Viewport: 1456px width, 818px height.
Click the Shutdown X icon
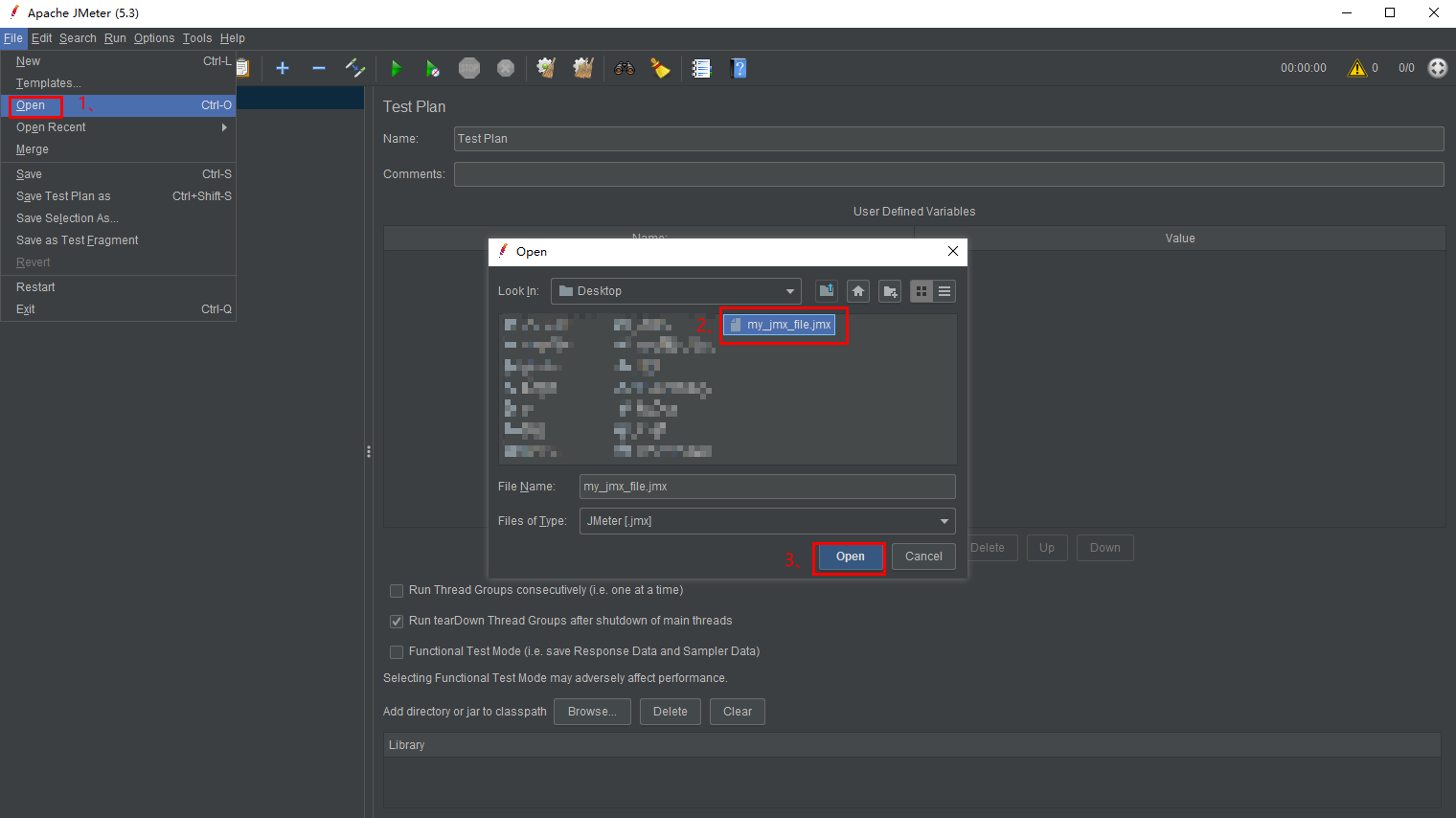click(x=506, y=68)
